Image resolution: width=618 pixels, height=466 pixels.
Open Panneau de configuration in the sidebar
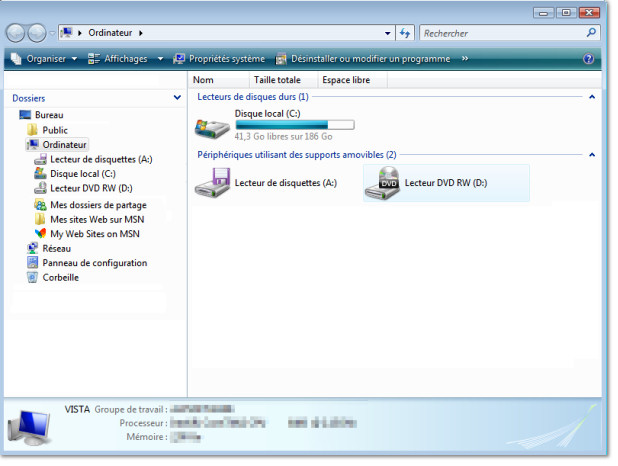click(x=94, y=263)
